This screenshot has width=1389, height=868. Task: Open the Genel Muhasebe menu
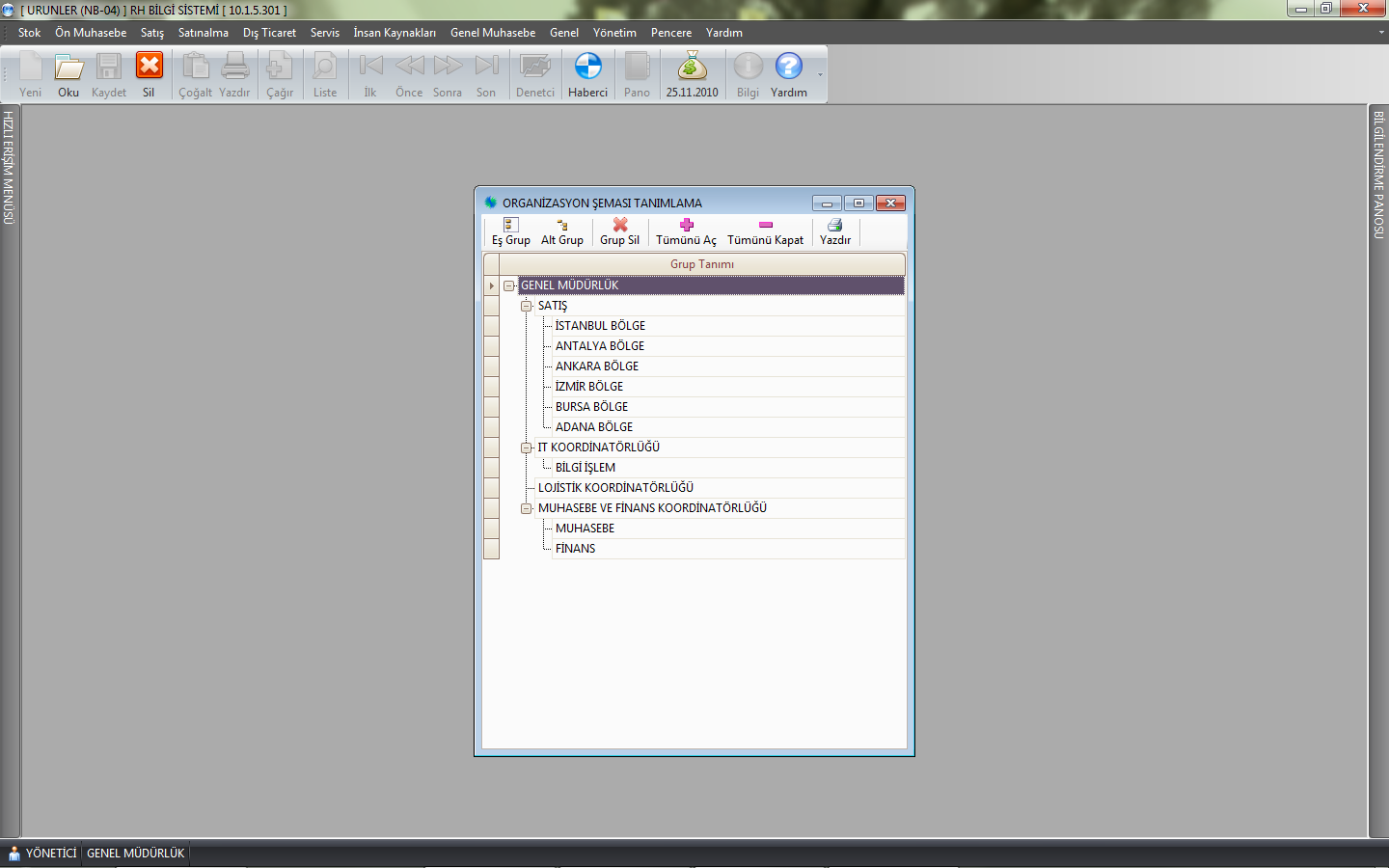tap(492, 33)
